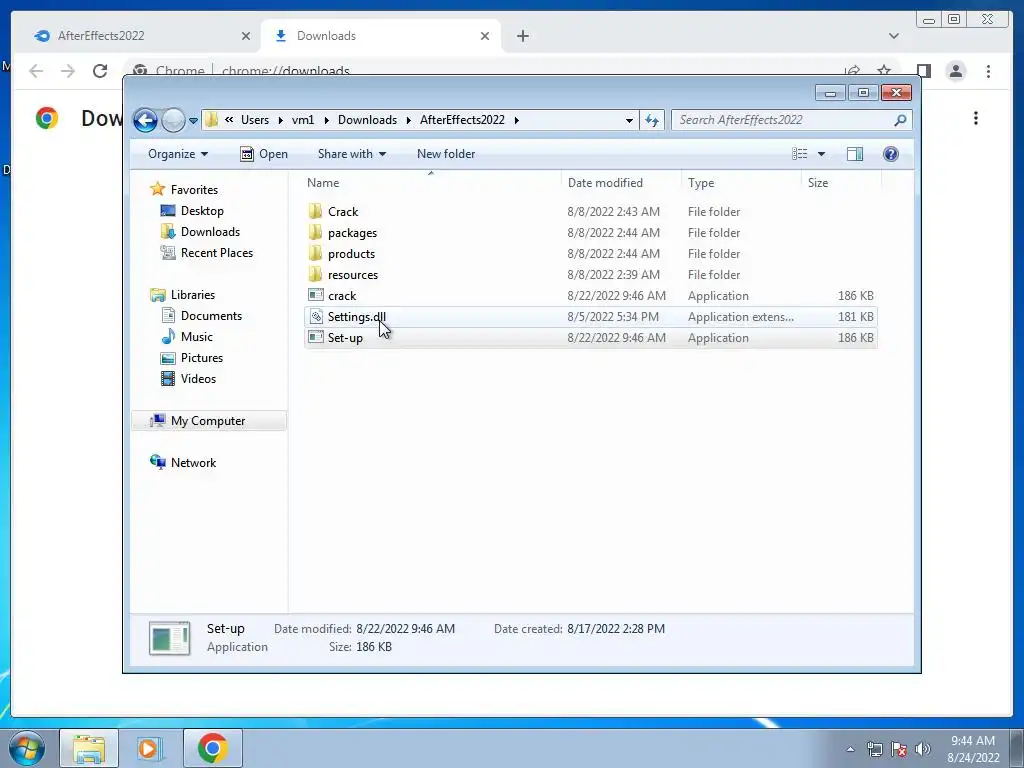Select My Computer in sidebar

click(x=208, y=421)
